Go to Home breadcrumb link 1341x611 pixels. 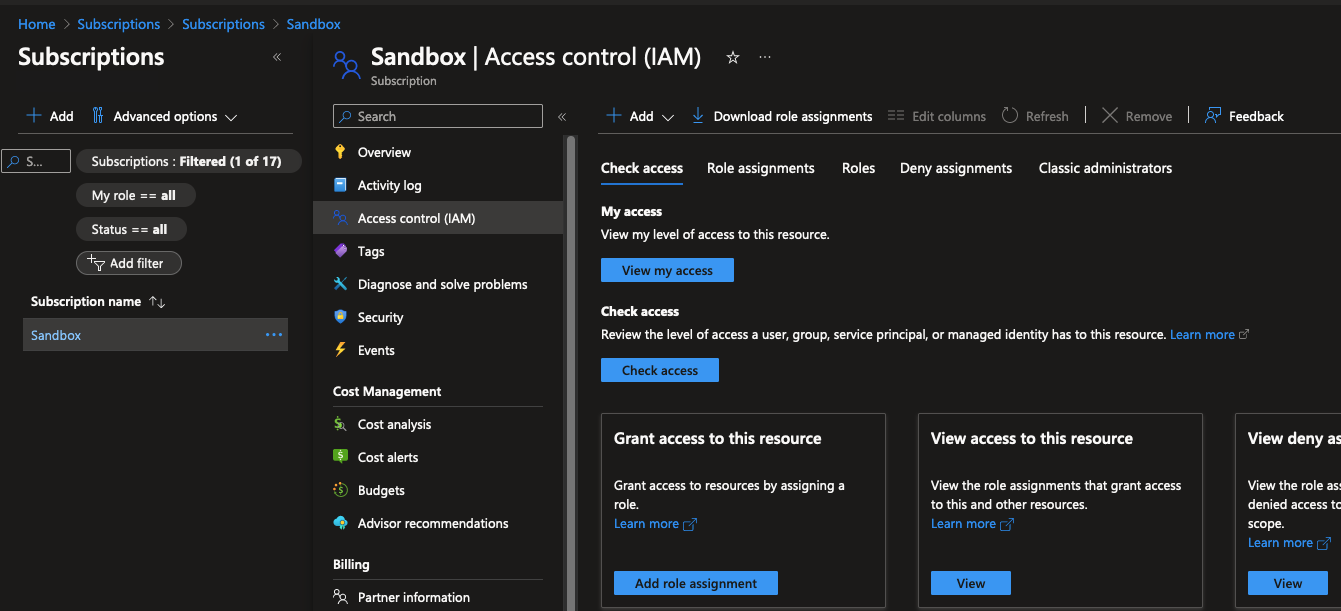(x=37, y=24)
